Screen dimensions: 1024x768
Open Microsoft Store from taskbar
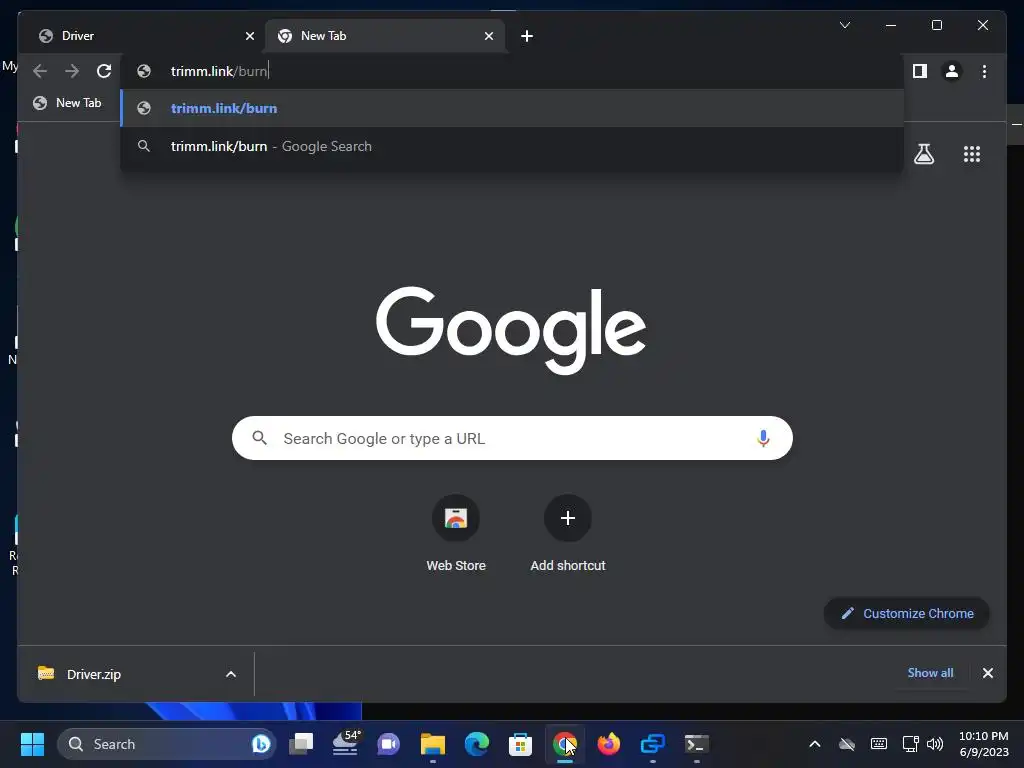point(520,744)
